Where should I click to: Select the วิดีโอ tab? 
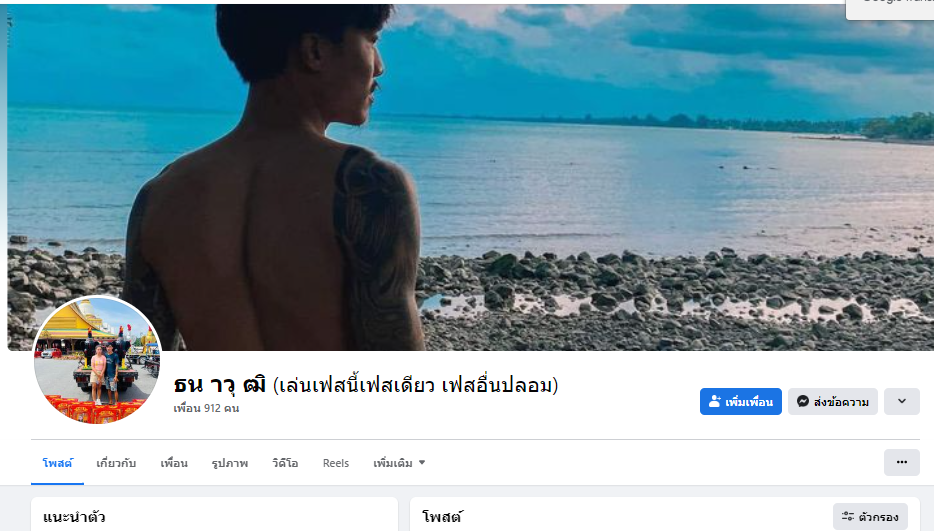point(285,463)
